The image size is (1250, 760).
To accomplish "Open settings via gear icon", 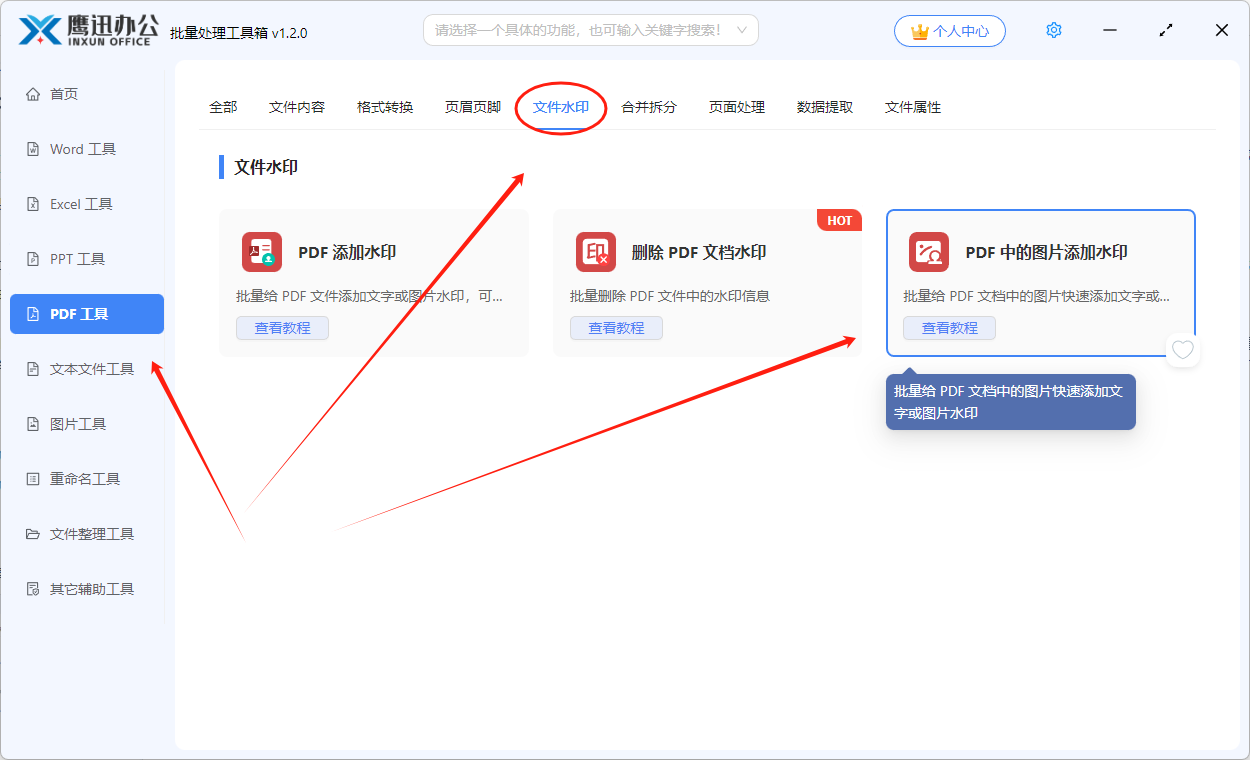I will pos(1053,30).
